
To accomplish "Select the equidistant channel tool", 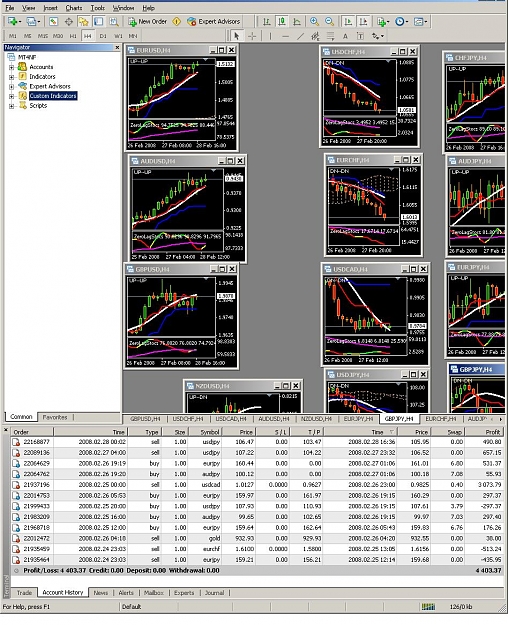I will click(x=315, y=36).
